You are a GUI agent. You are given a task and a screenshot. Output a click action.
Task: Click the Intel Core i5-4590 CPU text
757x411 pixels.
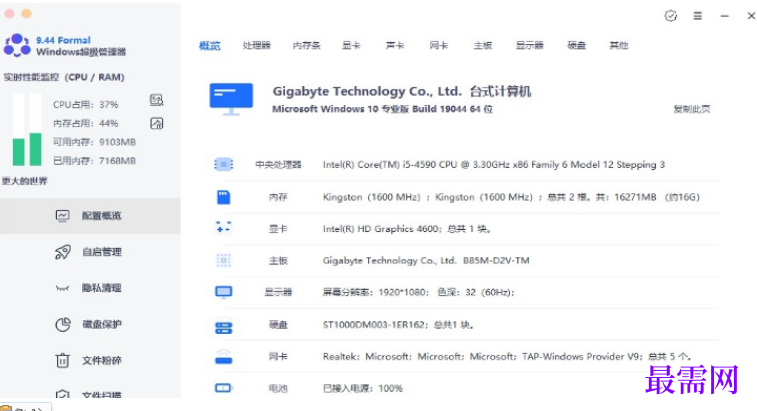pyautogui.click(x=493, y=165)
